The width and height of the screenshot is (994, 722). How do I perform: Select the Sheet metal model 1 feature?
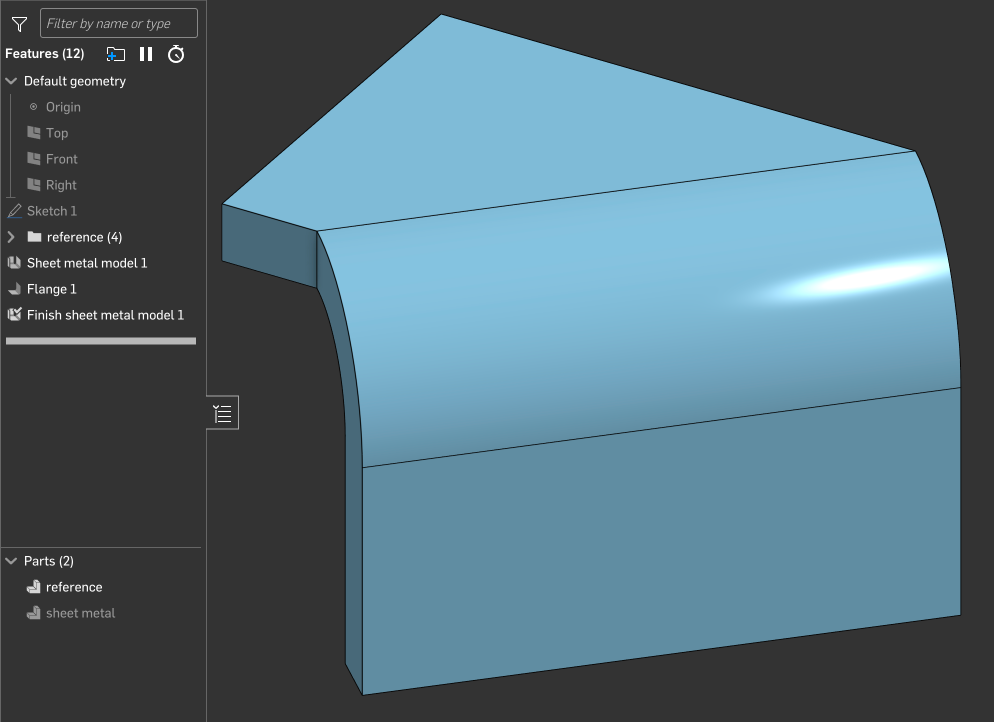pos(87,263)
